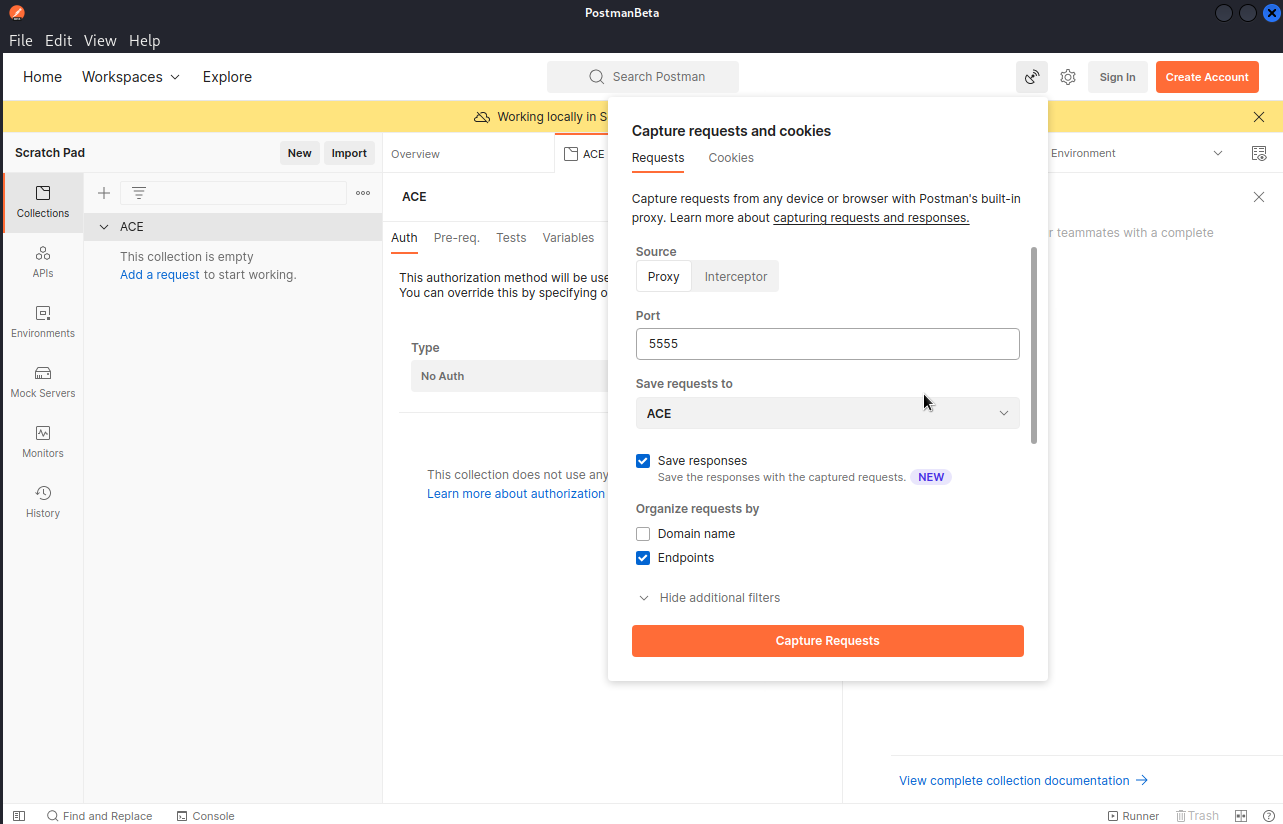Open the Collections sidebar panel
Image resolution: width=1283 pixels, height=824 pixels.
tap(43, 201)
